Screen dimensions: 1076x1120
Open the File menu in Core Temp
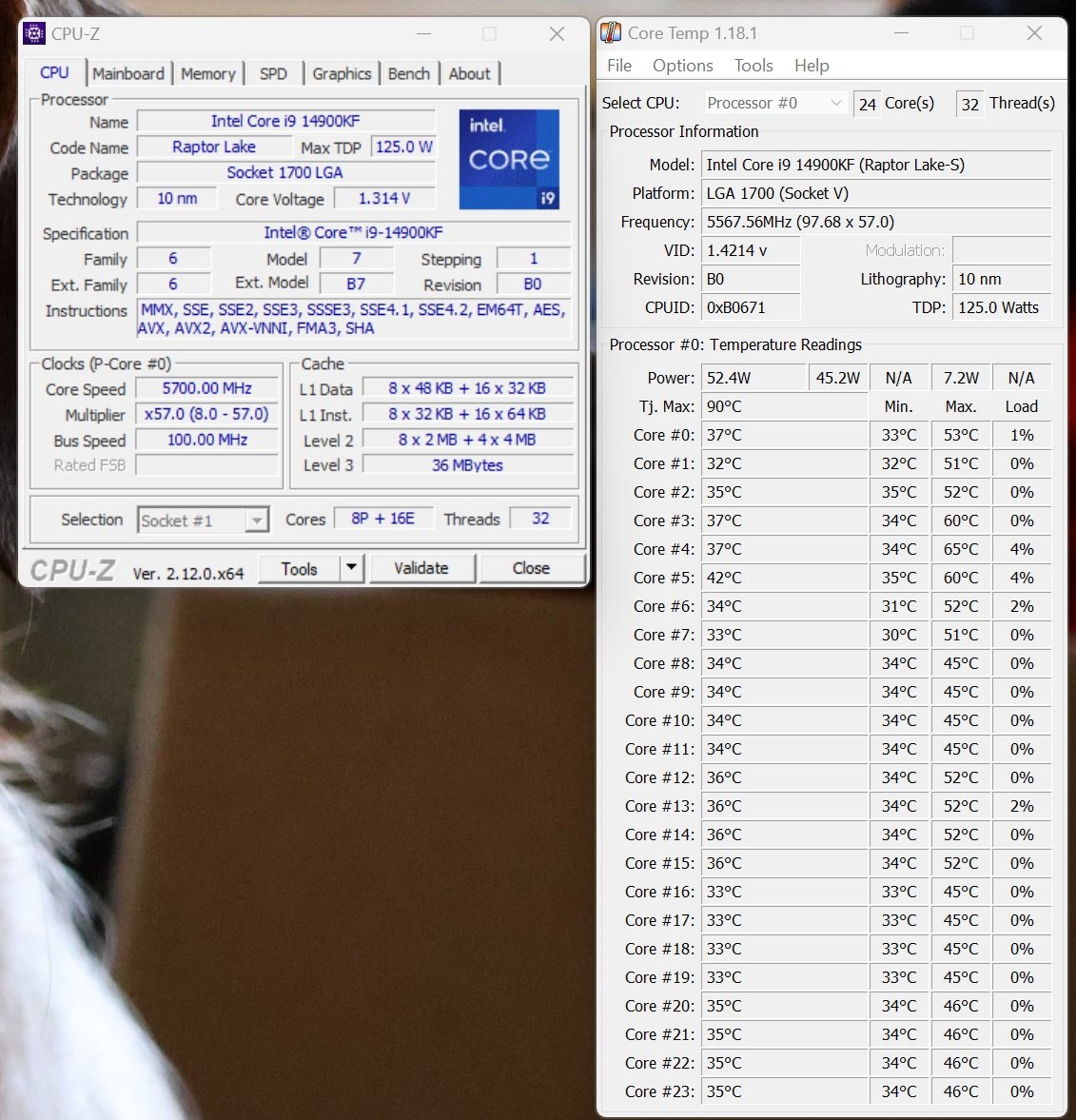pyautogui.click(x=619, y=66)
